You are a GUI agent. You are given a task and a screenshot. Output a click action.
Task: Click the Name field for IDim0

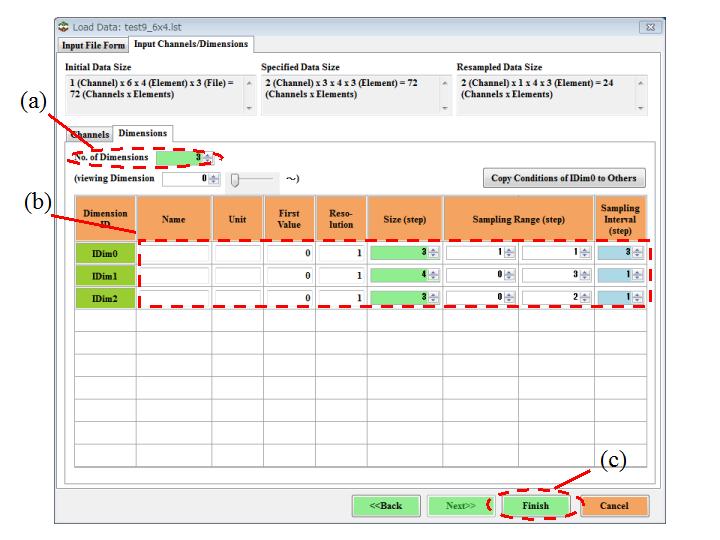174,254
